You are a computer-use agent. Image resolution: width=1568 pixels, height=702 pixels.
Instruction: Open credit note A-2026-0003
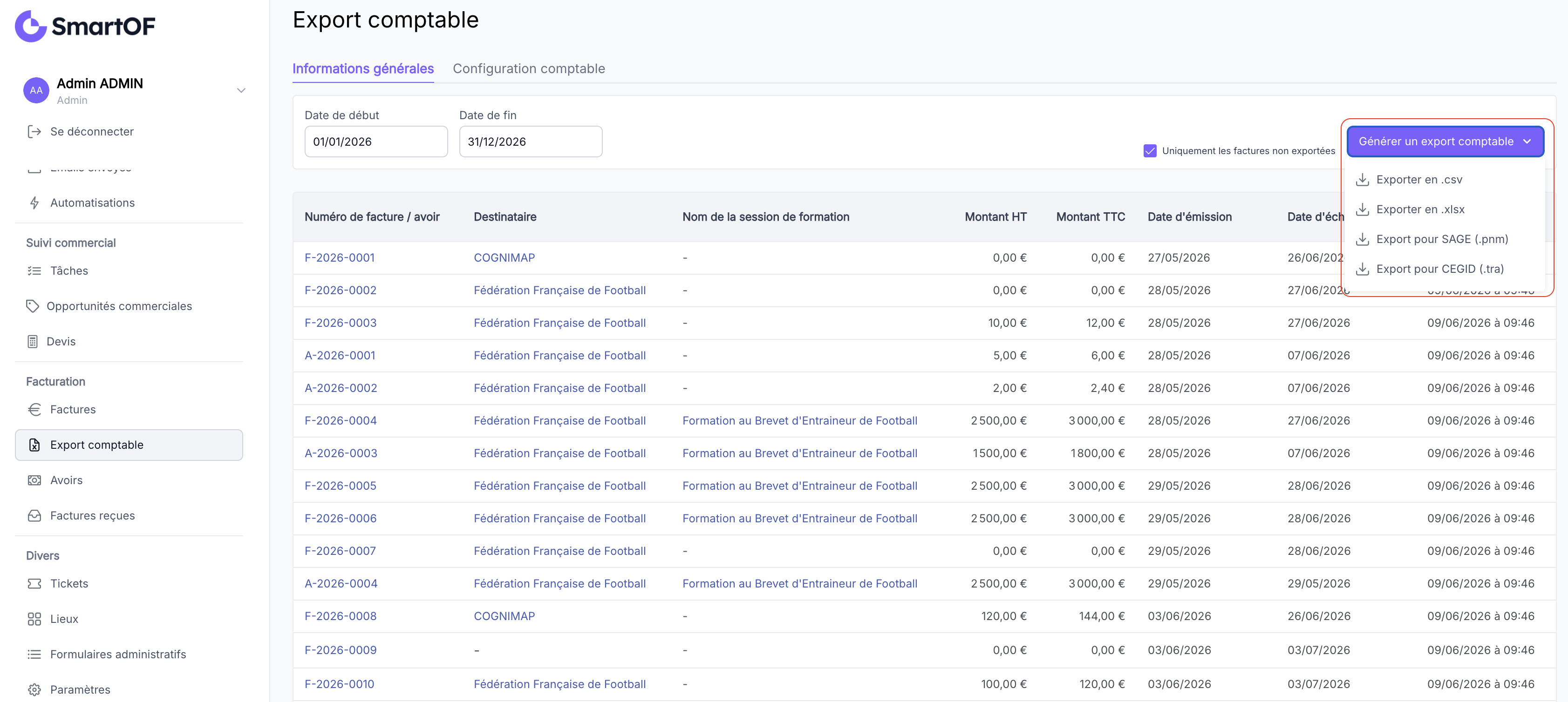click(340, 453)
